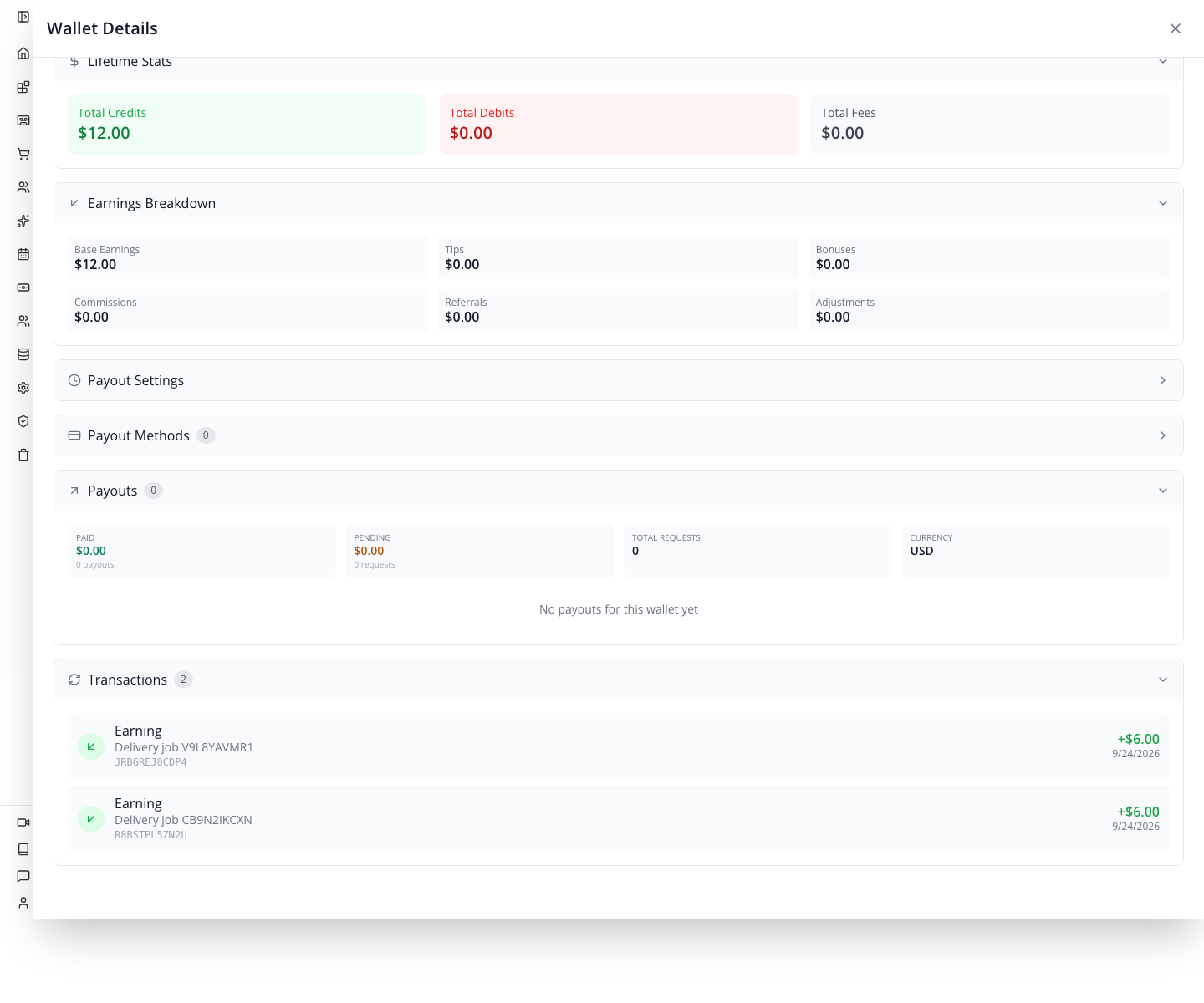The image size is (1204, 1003).
Task: Click the Payout Methods count badge 0
Action: coord(206,435)
